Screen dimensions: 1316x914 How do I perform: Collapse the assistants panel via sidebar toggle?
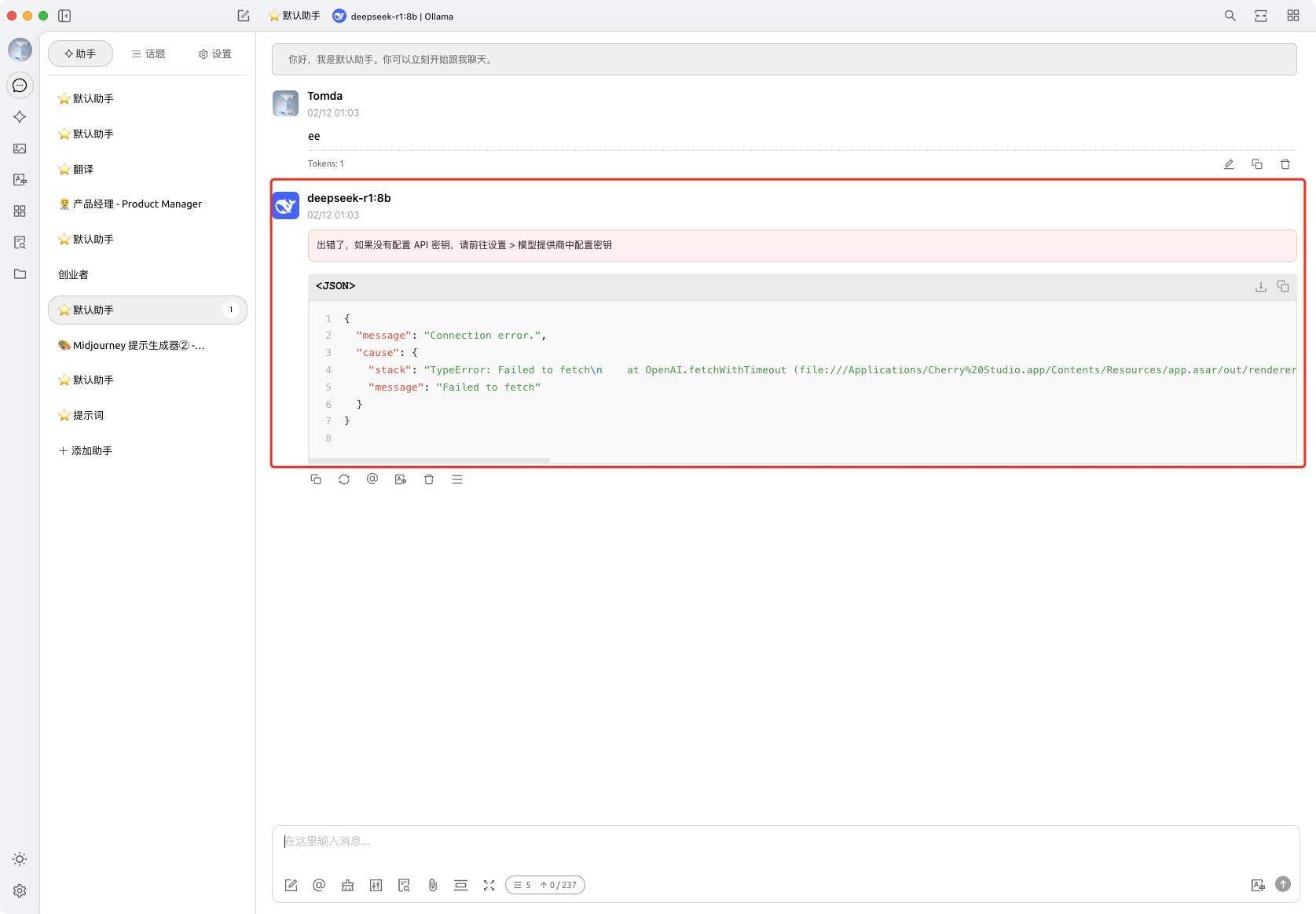pyautogui.click(x=64, y=16)
